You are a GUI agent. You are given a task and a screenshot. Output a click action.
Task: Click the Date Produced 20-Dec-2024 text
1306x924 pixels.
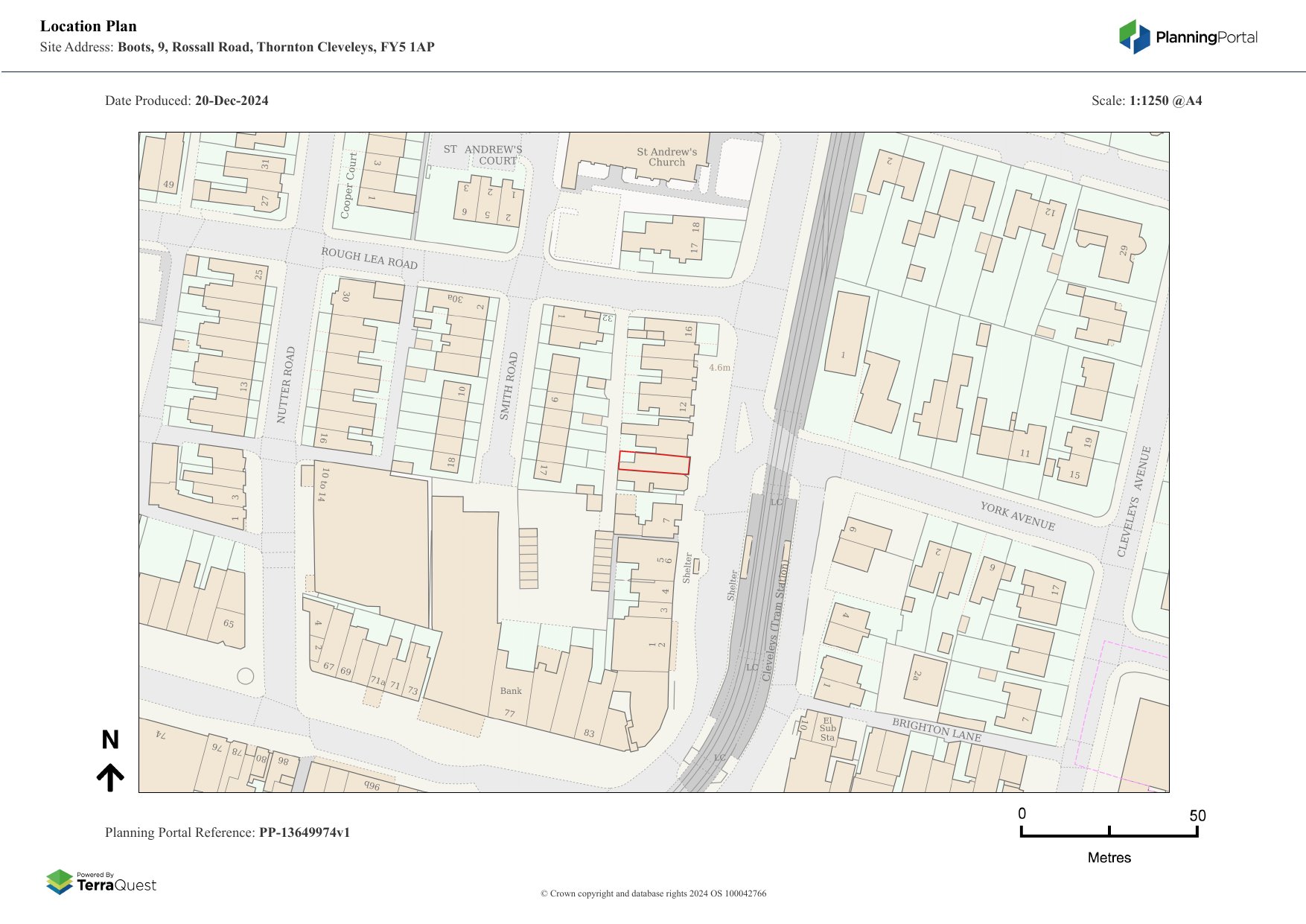pyautogui.click(x=186, y=101)
